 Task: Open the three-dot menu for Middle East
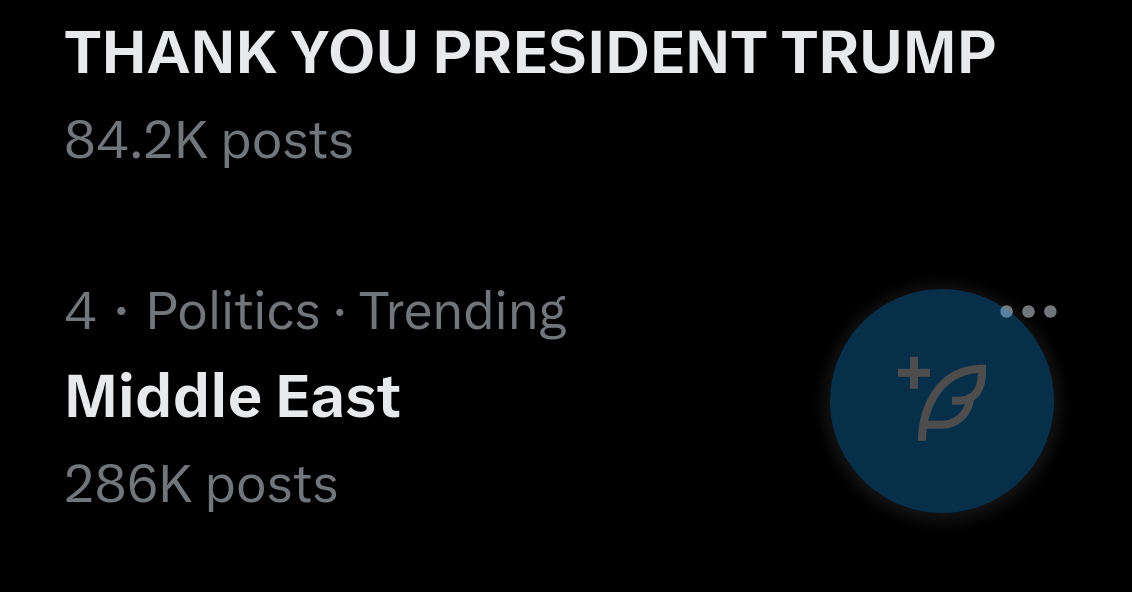click(x=1028, y=311)
